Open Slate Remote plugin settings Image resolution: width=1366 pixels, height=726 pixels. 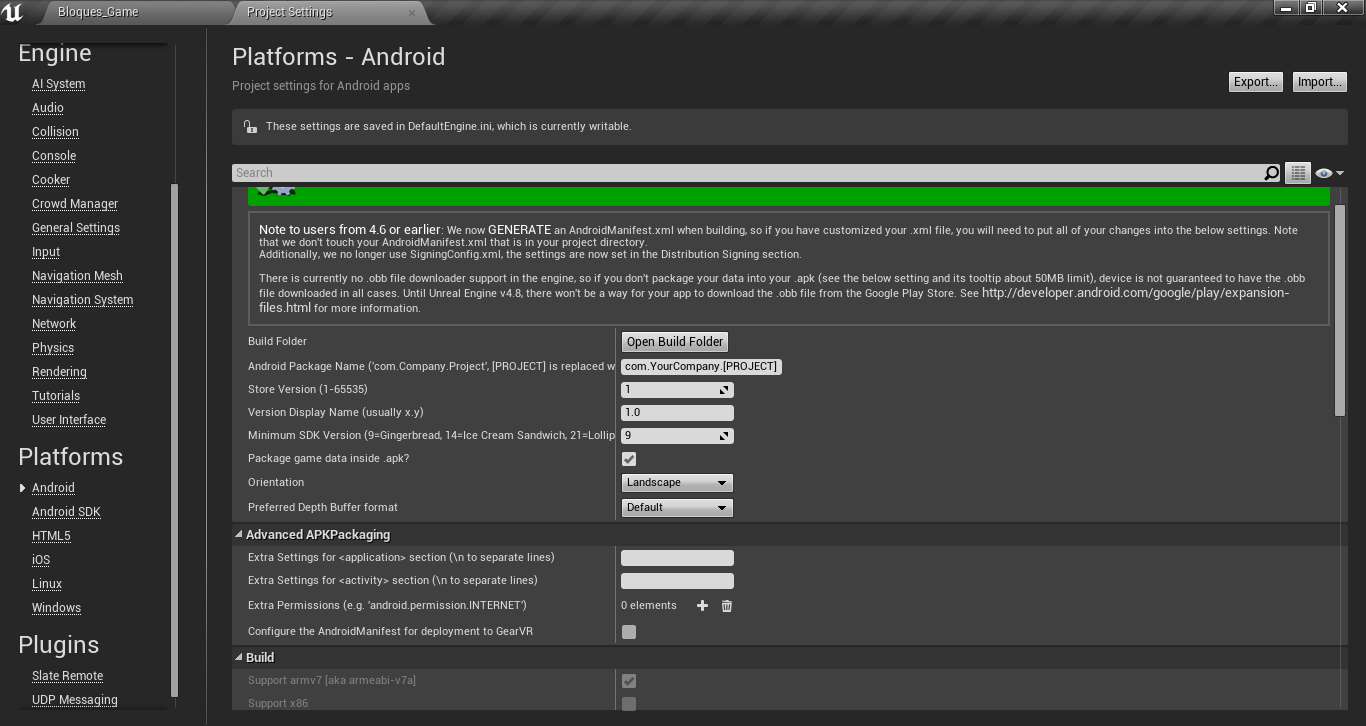[x=67, y=676]
